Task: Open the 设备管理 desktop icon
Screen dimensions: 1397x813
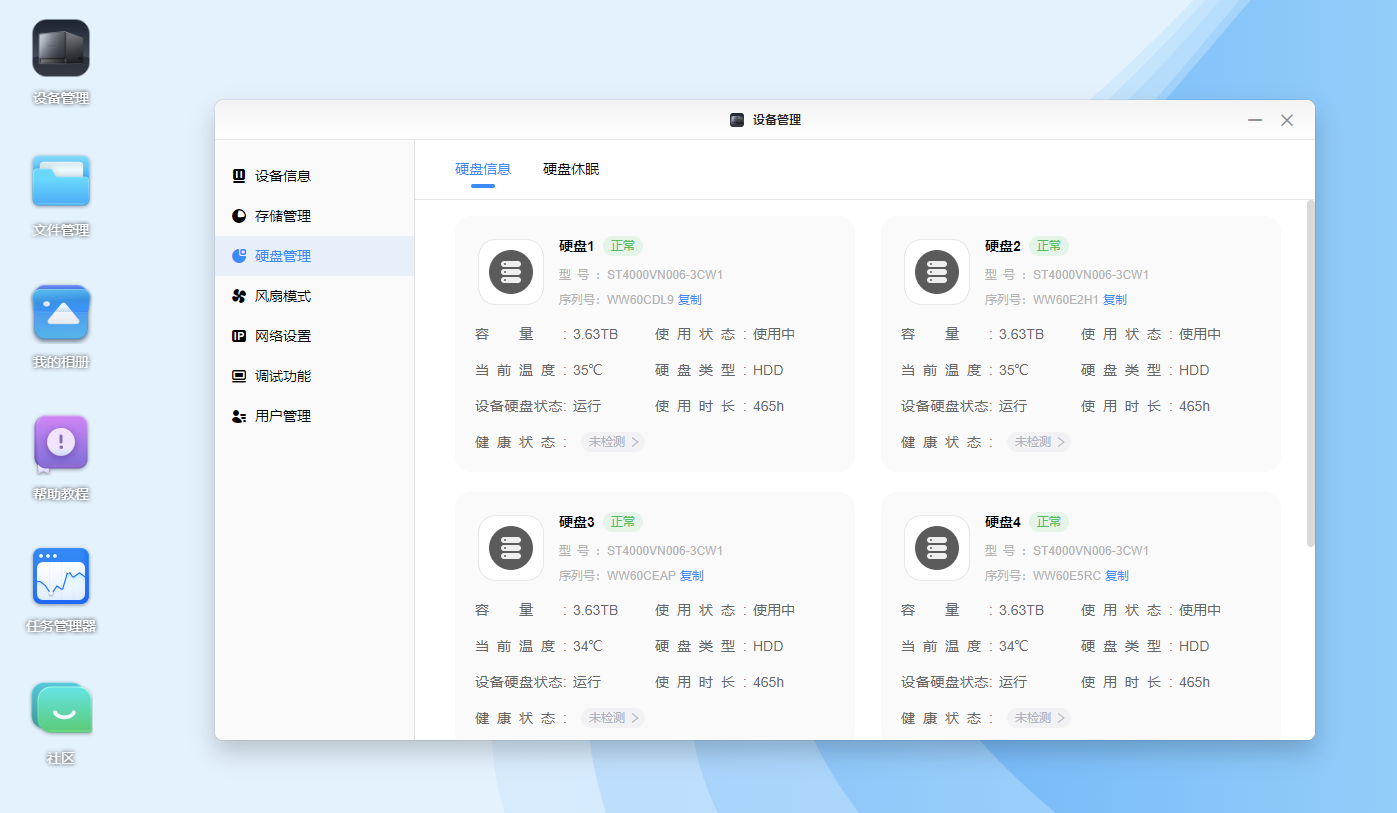Action: point(61,49)
